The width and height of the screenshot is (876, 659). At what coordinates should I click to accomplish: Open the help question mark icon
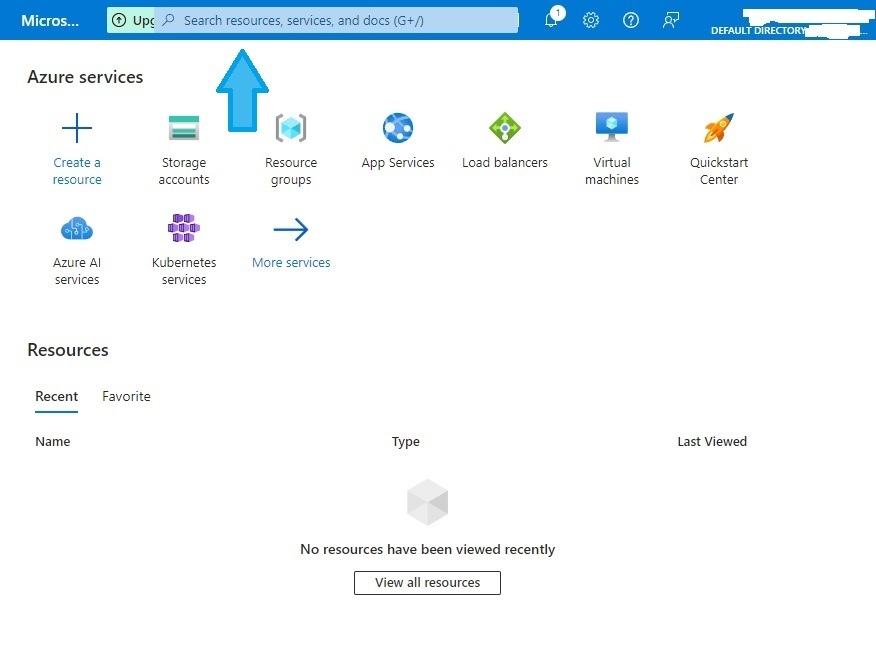(x=631, y=21)
